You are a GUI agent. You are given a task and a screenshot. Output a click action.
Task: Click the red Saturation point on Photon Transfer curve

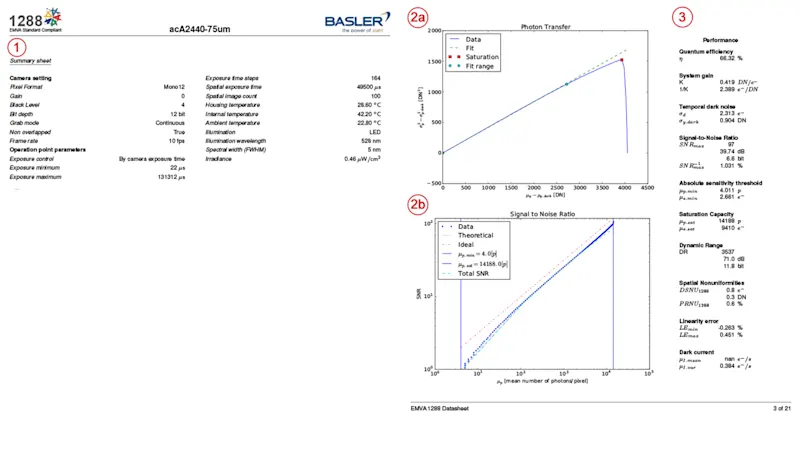click(621, 60)
